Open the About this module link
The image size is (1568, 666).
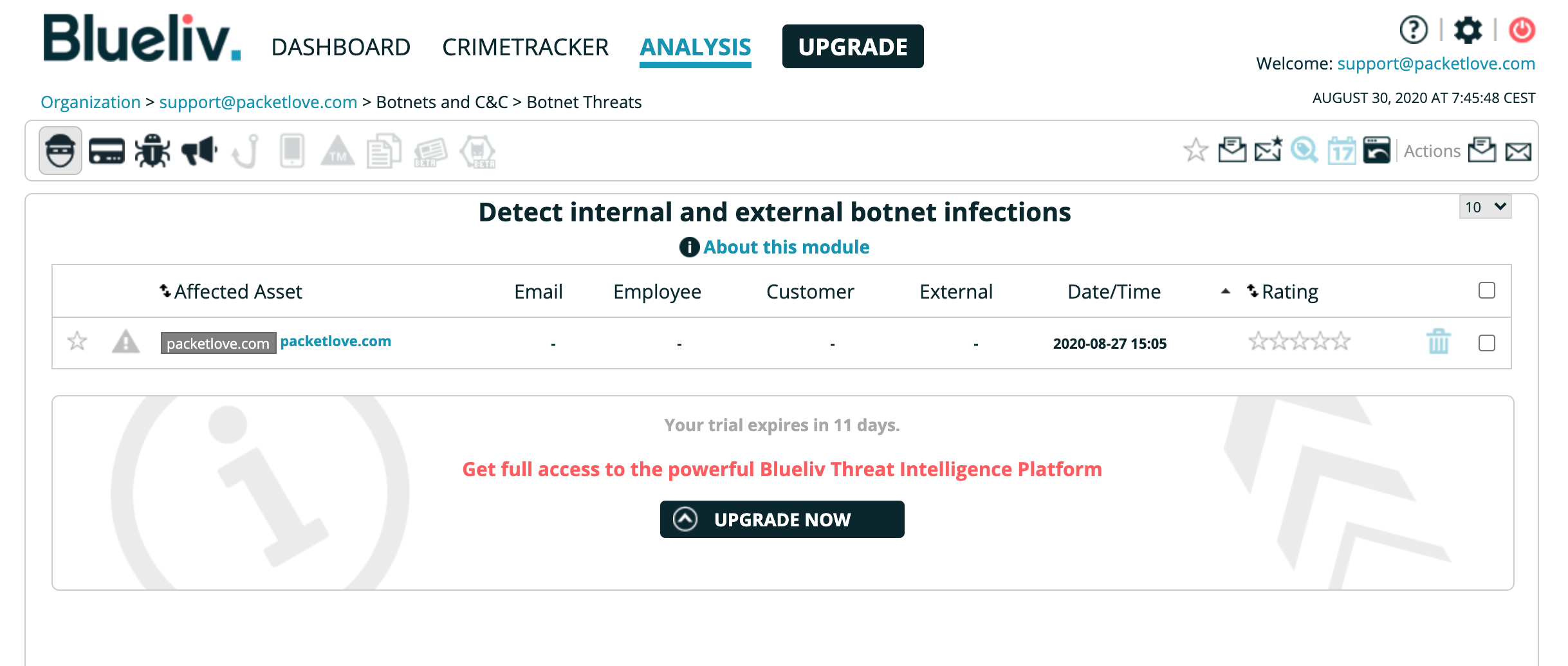(x=786, y=247)
